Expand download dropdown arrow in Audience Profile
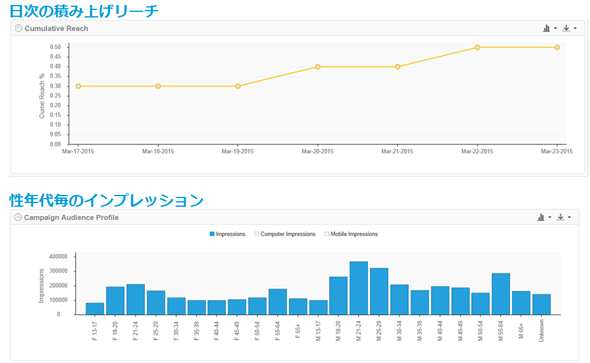Image resolution: width=590 pixels, height=363 pixels. tap(569, 217)
